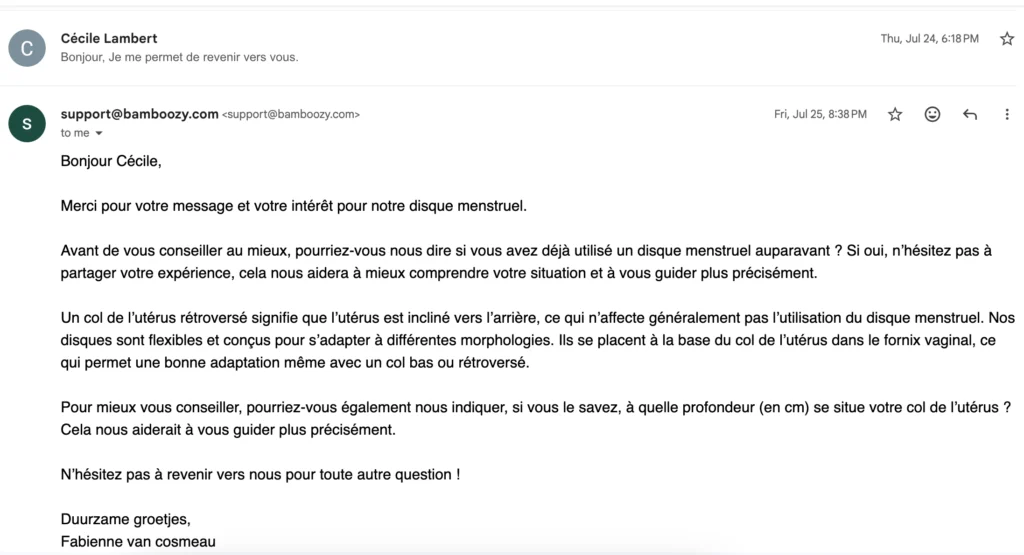The height and width of the screenshot is (555, 1024).
Task: Click the <support@bamboozy.com> address in angle brackets
Action: pos(290,115)
